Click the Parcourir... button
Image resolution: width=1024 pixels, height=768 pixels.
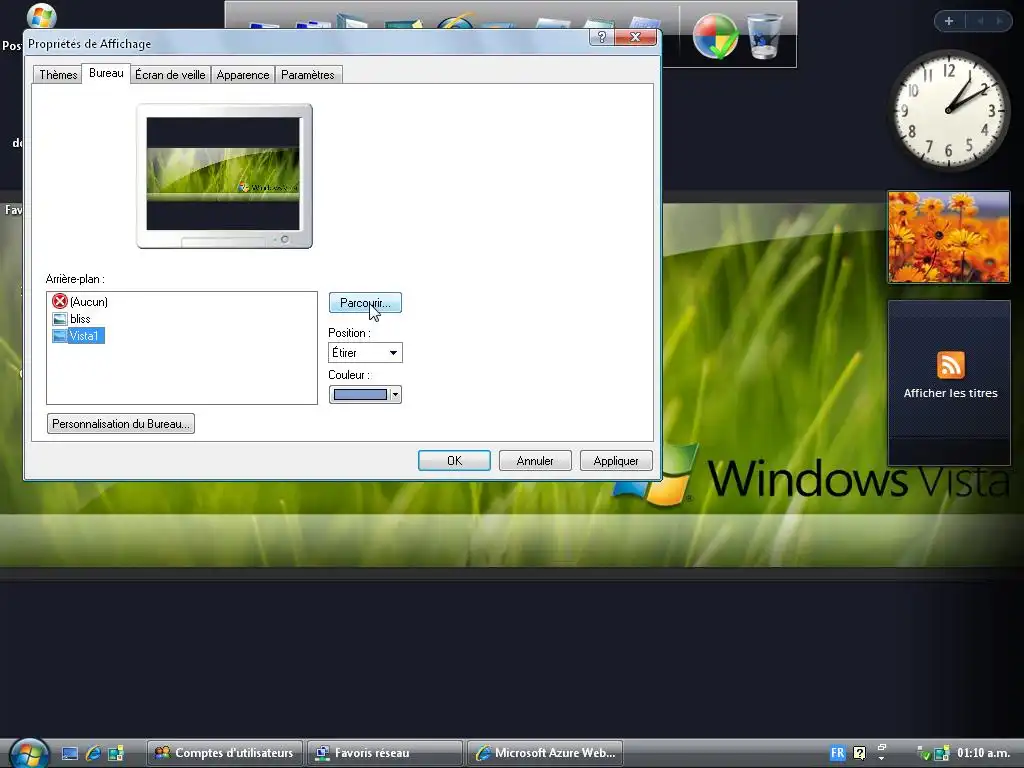(365, 303)
